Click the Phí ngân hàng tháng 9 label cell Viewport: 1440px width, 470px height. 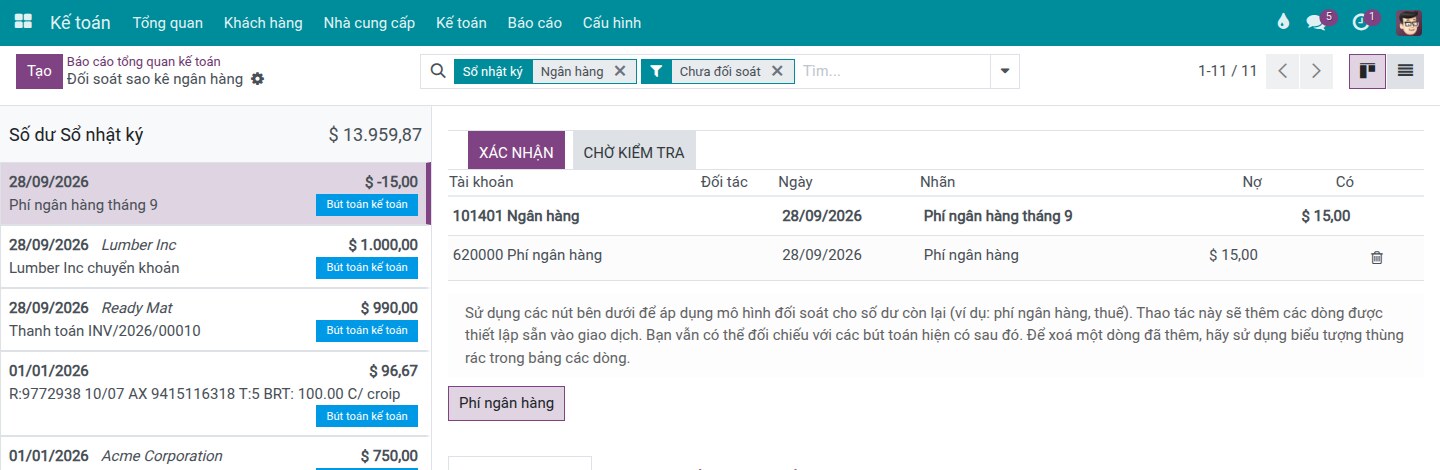[998, 216]
